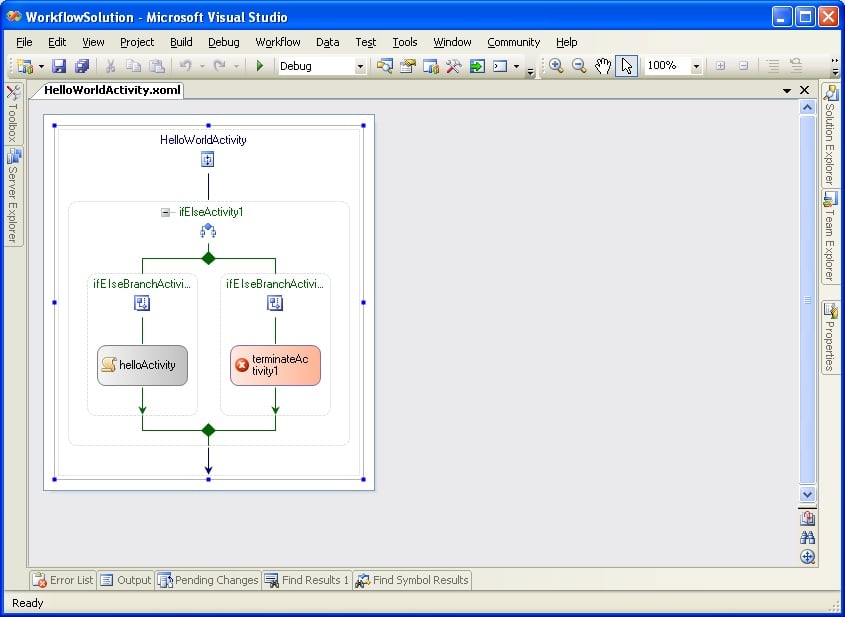Click the New Project toolbar icon
Screen dimensions: 845x617
pos(25,66)
